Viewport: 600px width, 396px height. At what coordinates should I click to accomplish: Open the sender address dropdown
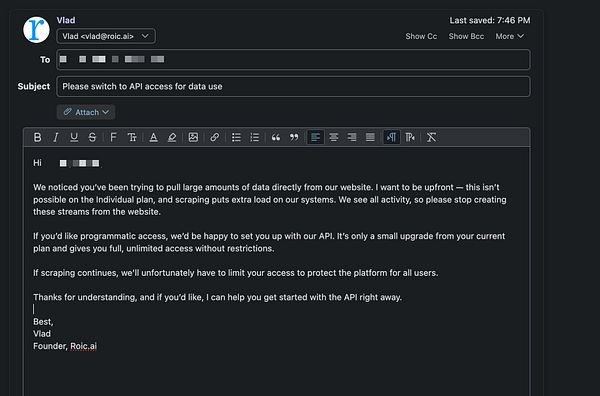[x=106, y=36]
